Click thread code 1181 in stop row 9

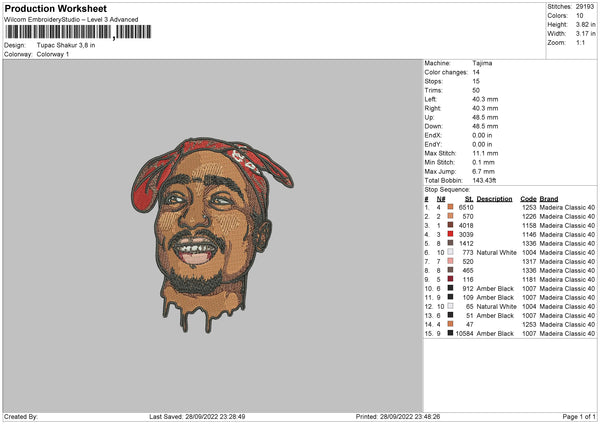click(529, 280)
